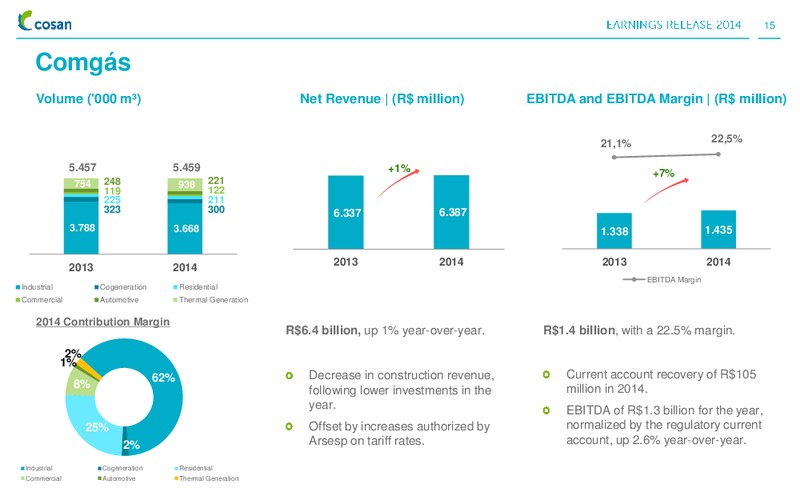Viewport: 800px width, 500px height.
Task: Click the 'EBITDA Margin' legend entry
Action: [x=662, y=280]
